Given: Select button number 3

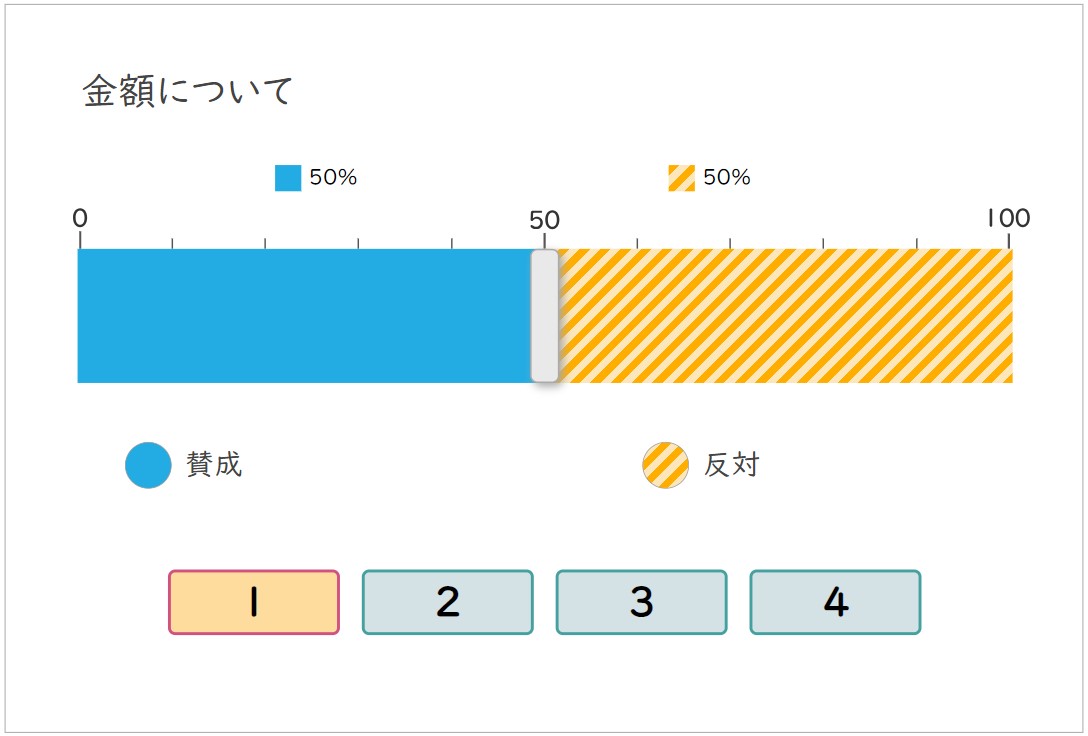Looking at the screenshot, I should 641,602.
